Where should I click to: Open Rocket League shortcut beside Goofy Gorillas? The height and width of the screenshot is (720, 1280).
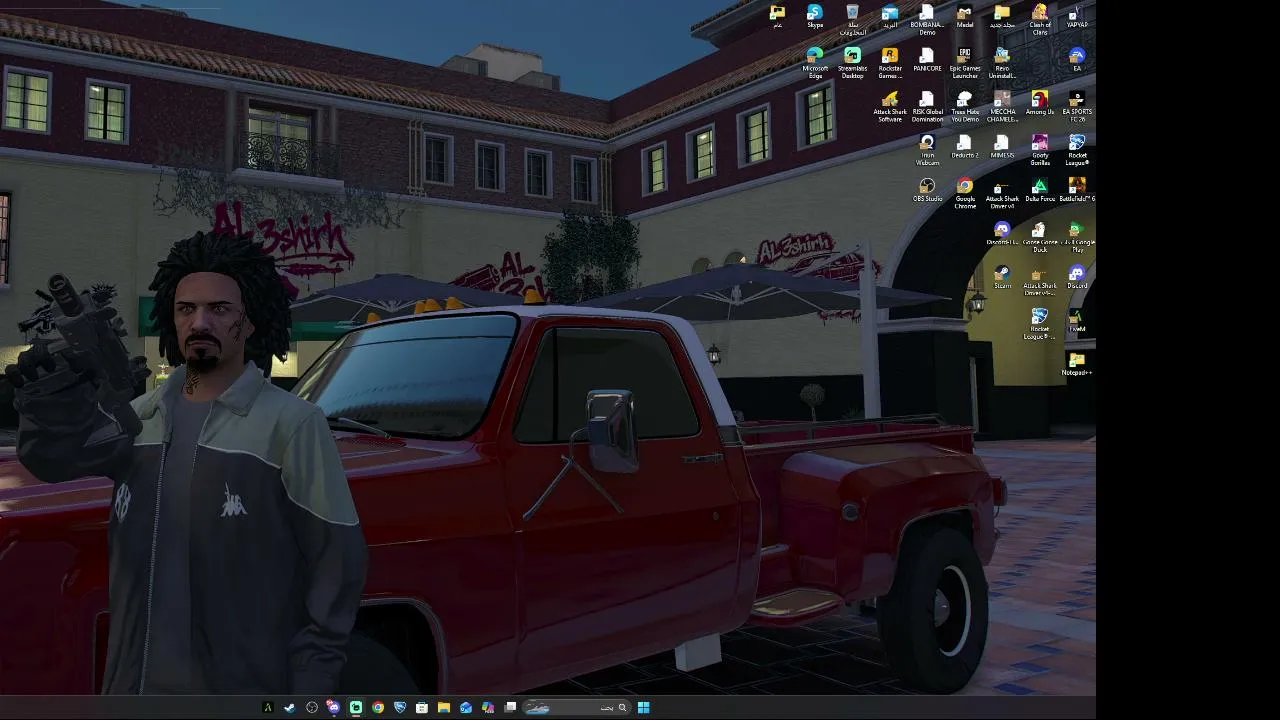pos(1077,151)
